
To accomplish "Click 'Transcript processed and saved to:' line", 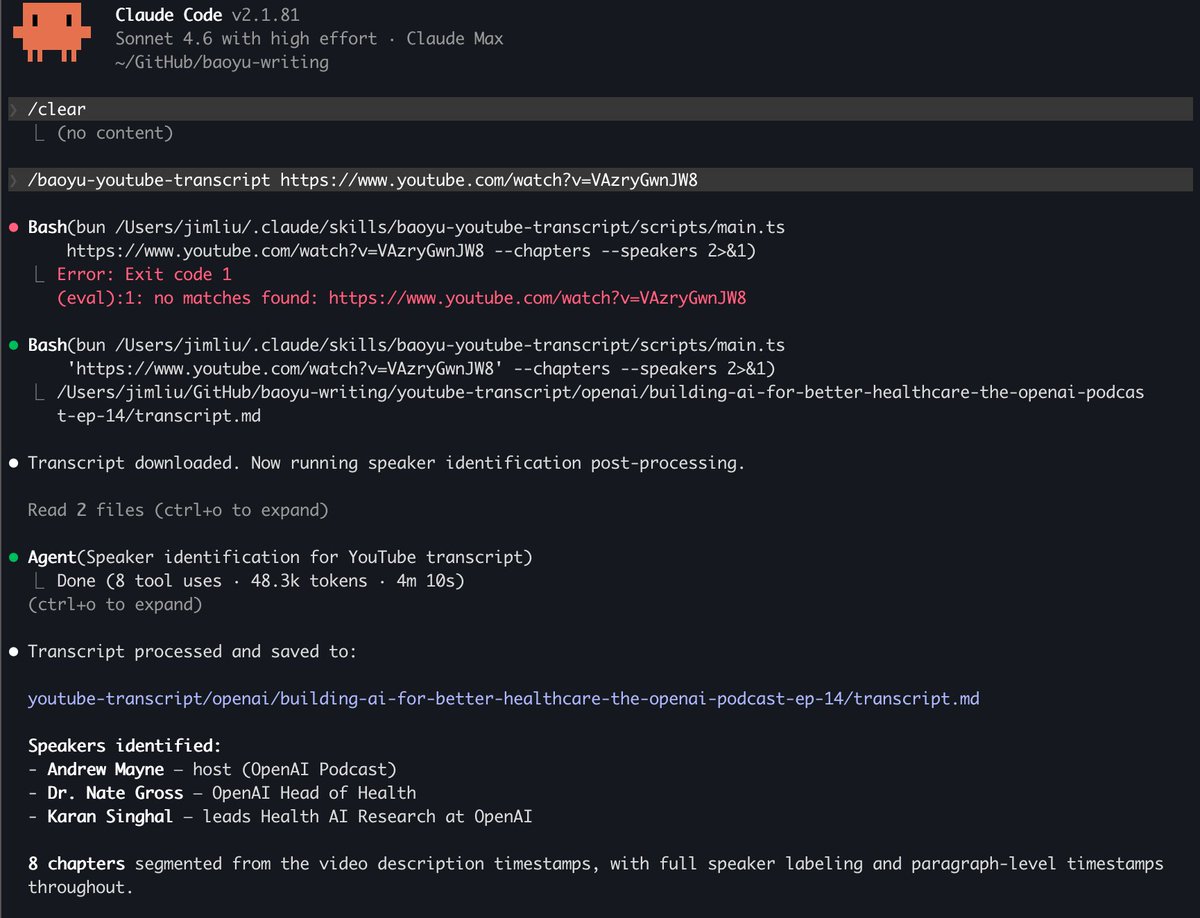I will [x=192, y=651].
